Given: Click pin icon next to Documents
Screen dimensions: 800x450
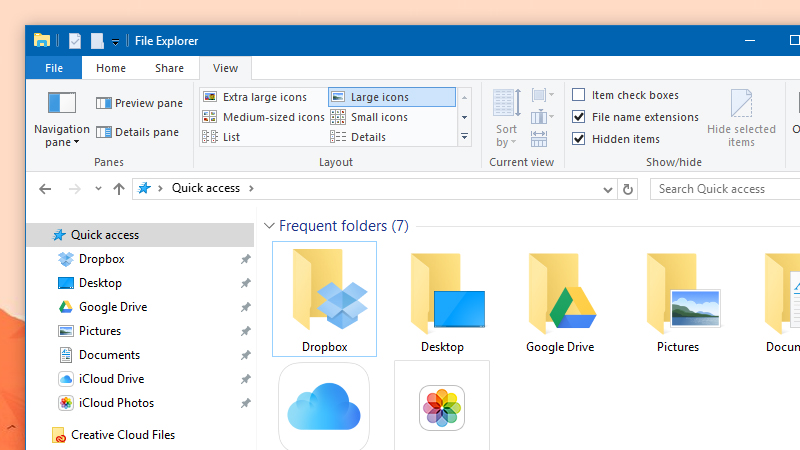Looking at the screenshot, I should point(245,355).
